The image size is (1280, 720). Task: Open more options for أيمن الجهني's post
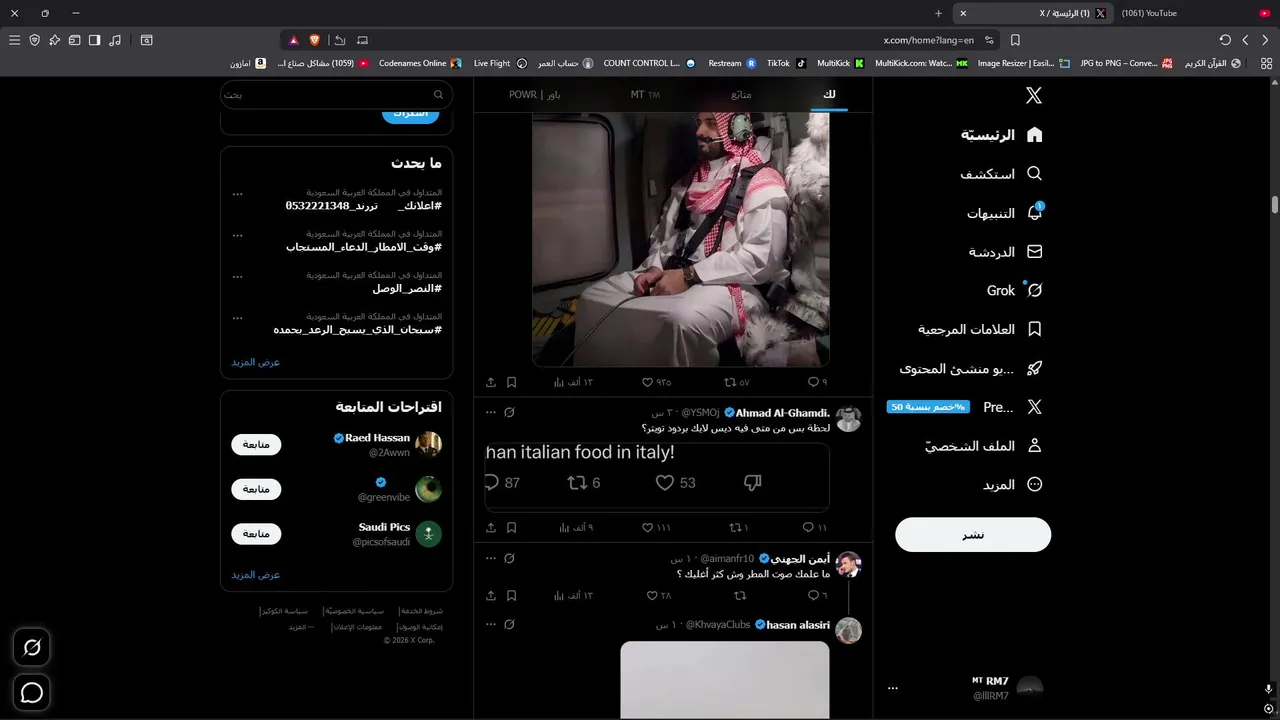(x=490, y=558)
